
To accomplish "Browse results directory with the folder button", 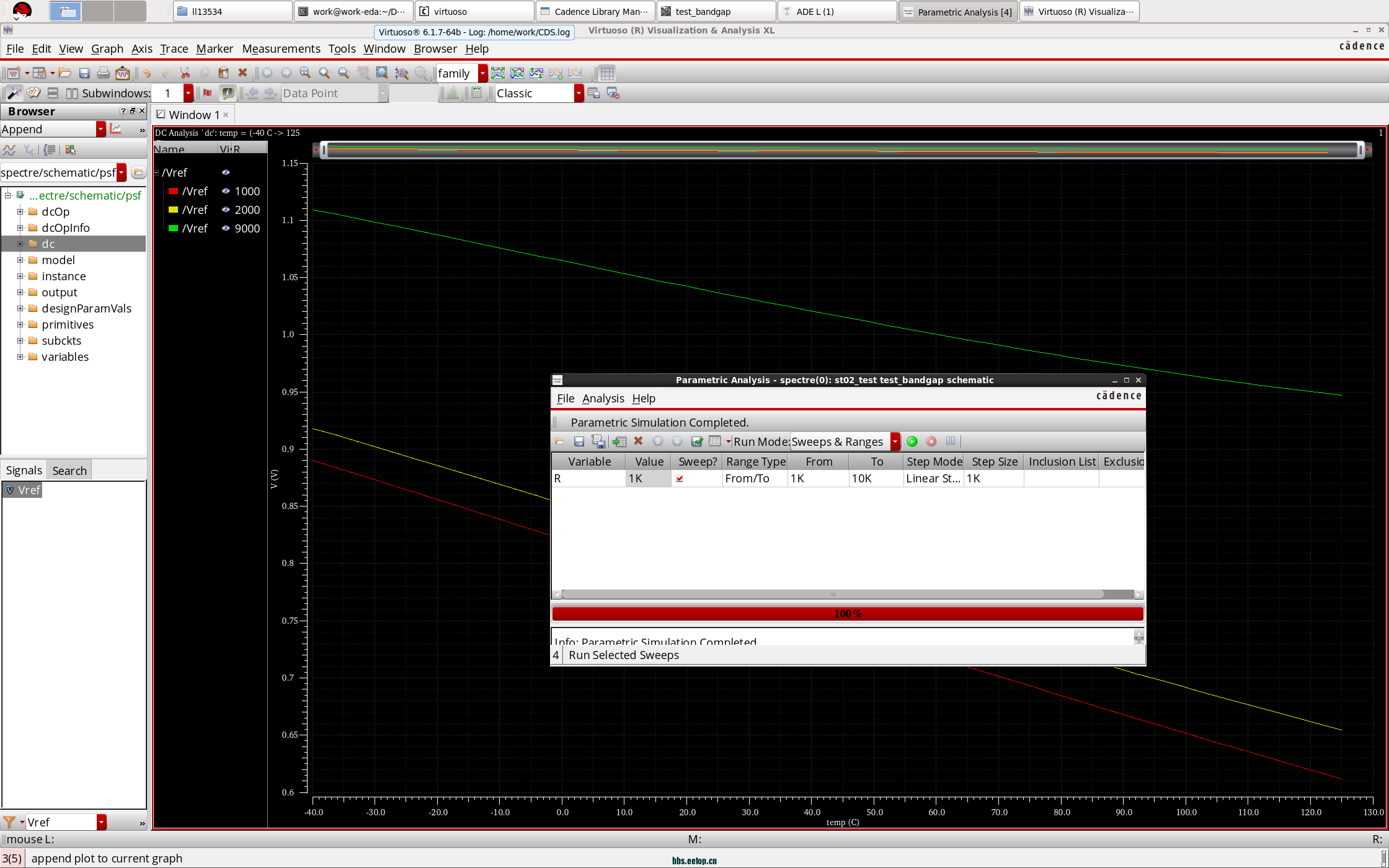I will [139, 172].
